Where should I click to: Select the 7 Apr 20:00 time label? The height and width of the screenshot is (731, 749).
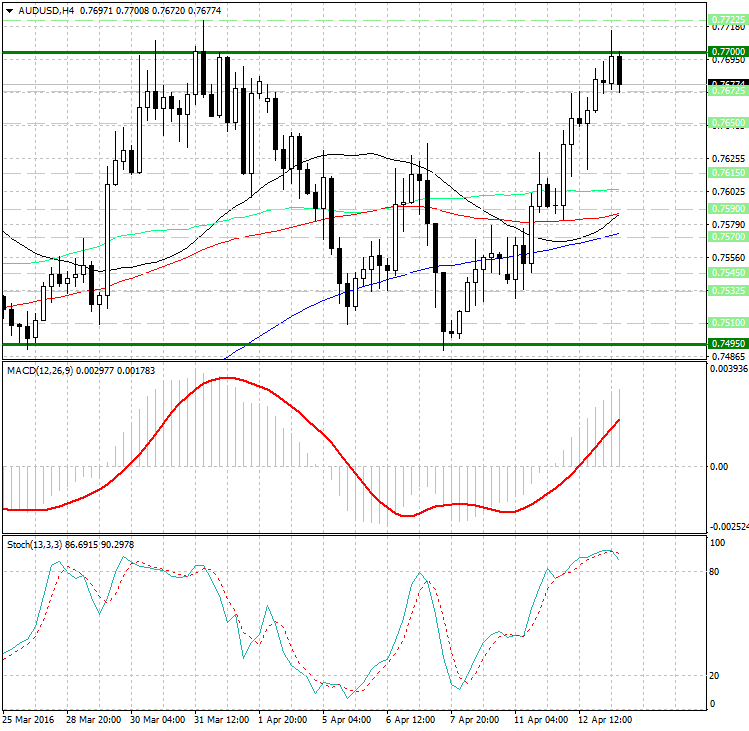point(475,719)
